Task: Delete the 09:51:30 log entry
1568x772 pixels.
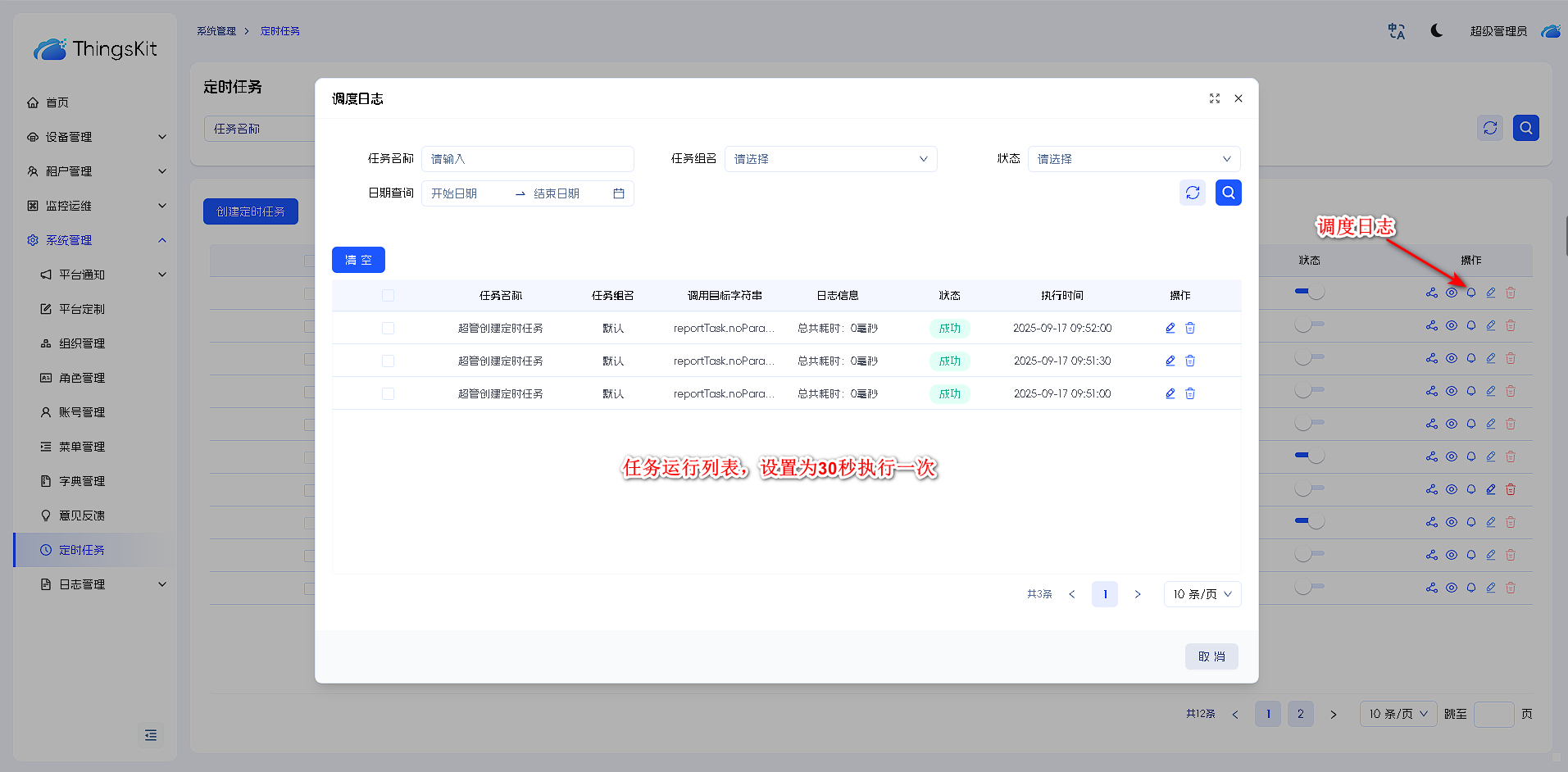Action: click(1190, 361)
